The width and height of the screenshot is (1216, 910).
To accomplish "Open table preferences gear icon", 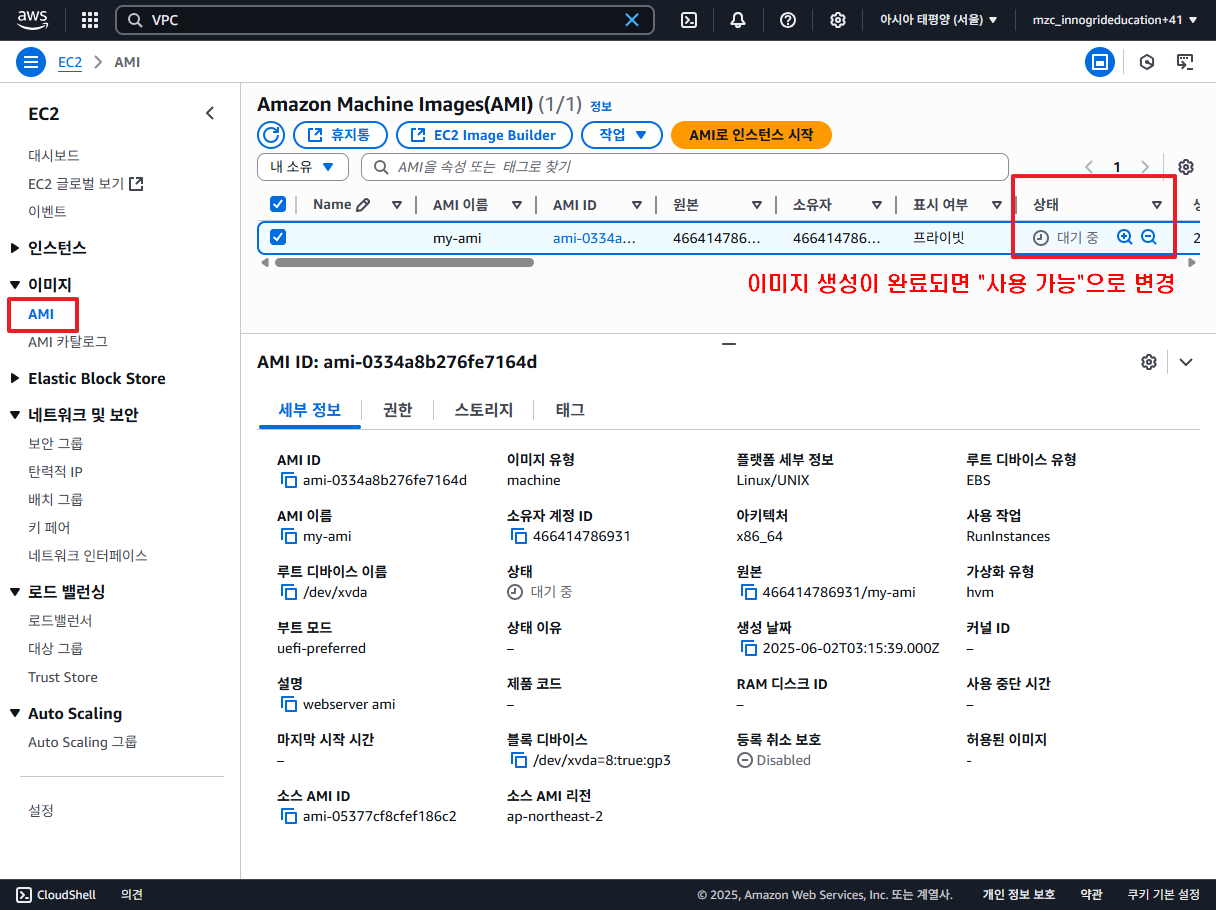I will pyautogui.click(x=1186, y=167).
